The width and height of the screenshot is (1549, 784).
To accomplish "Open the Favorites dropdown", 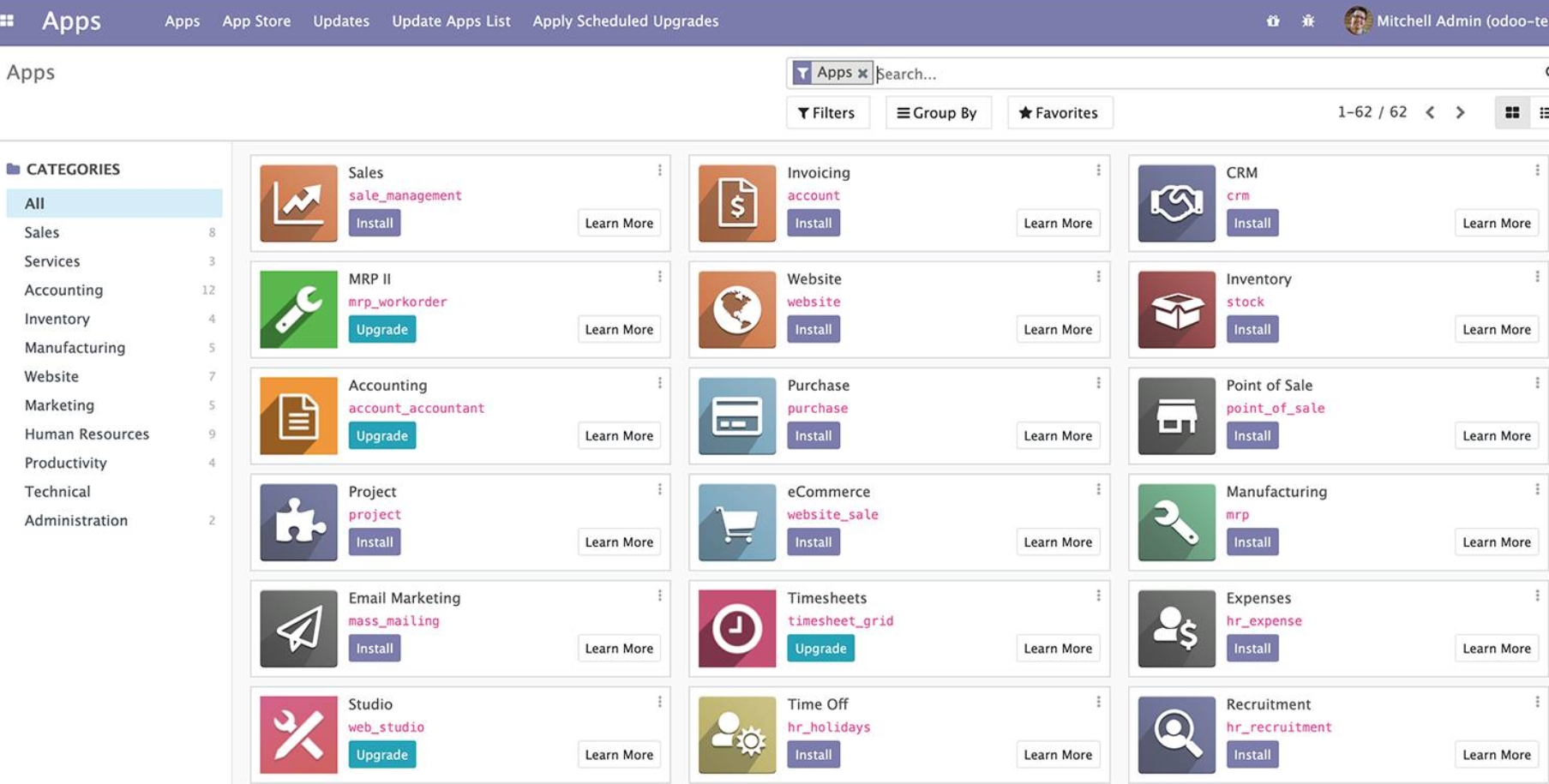I will click(x=1059, y=112).
